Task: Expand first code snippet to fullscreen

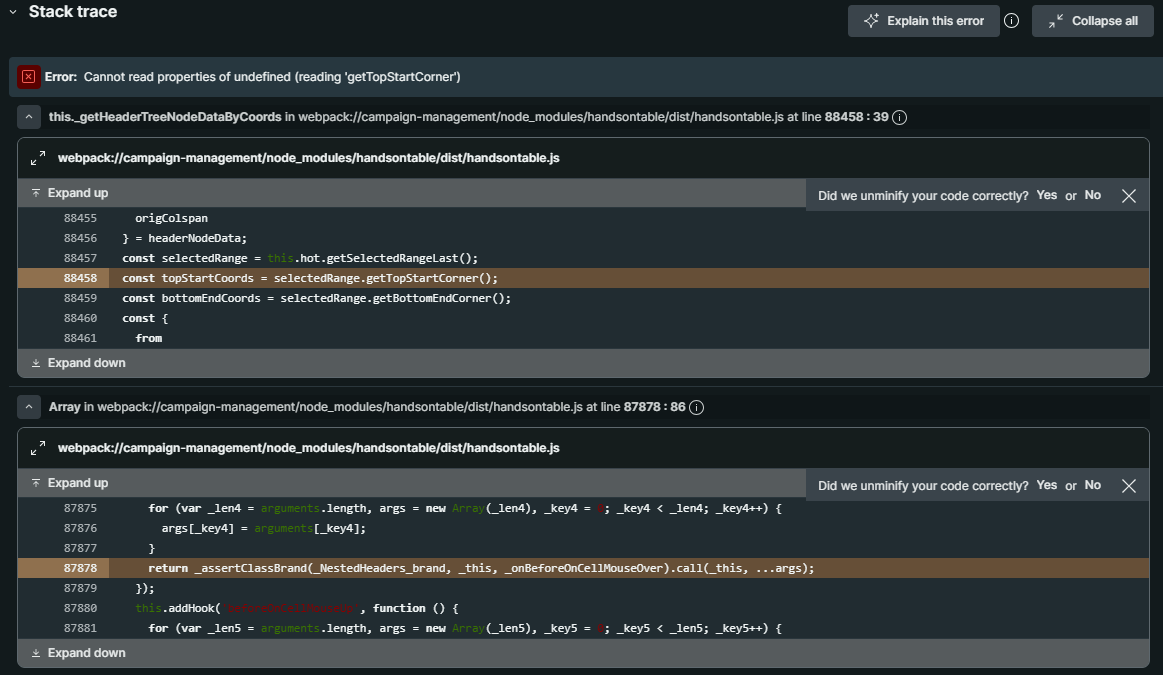Action: (38, 158)
